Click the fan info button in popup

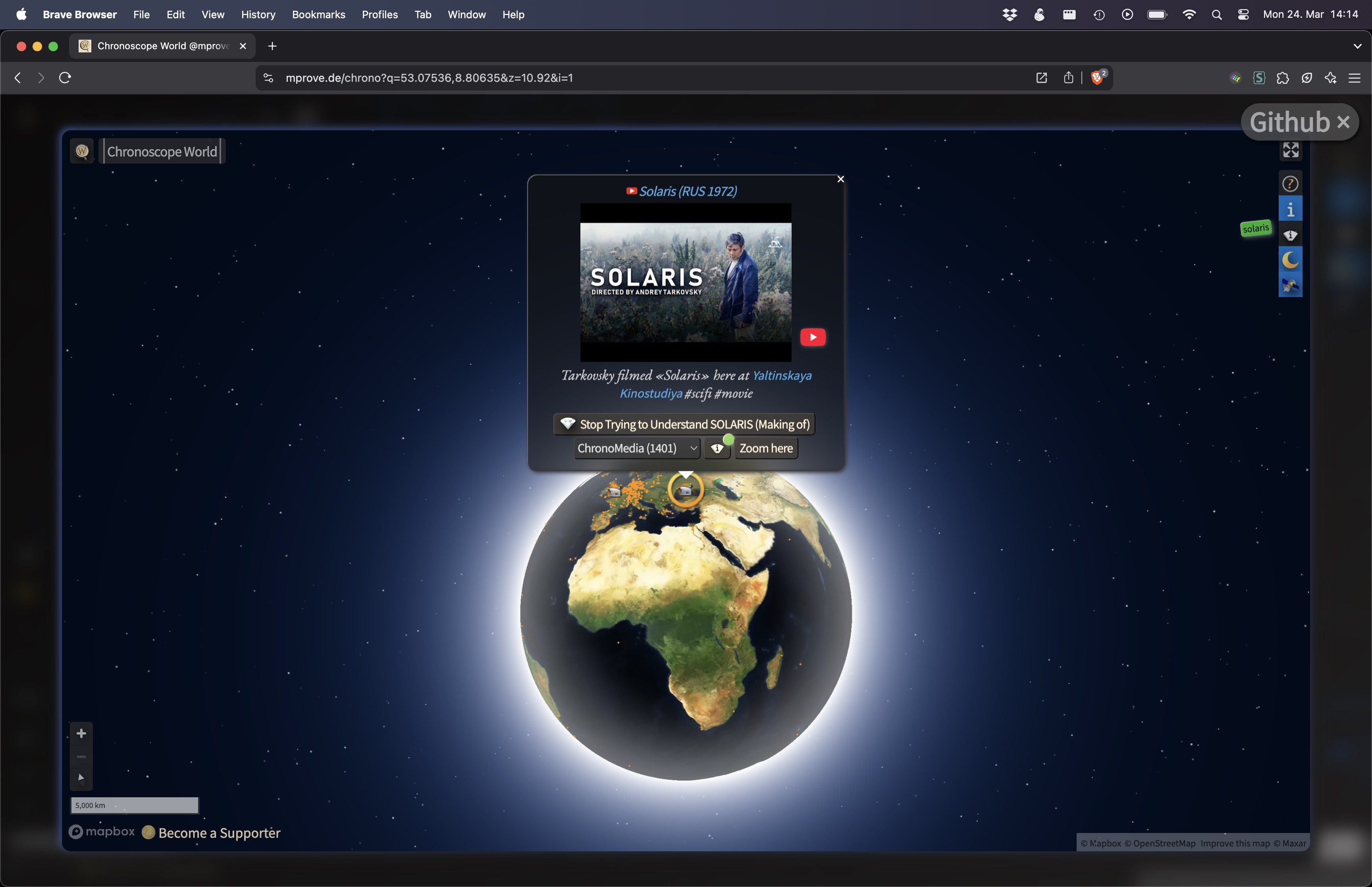717,448
